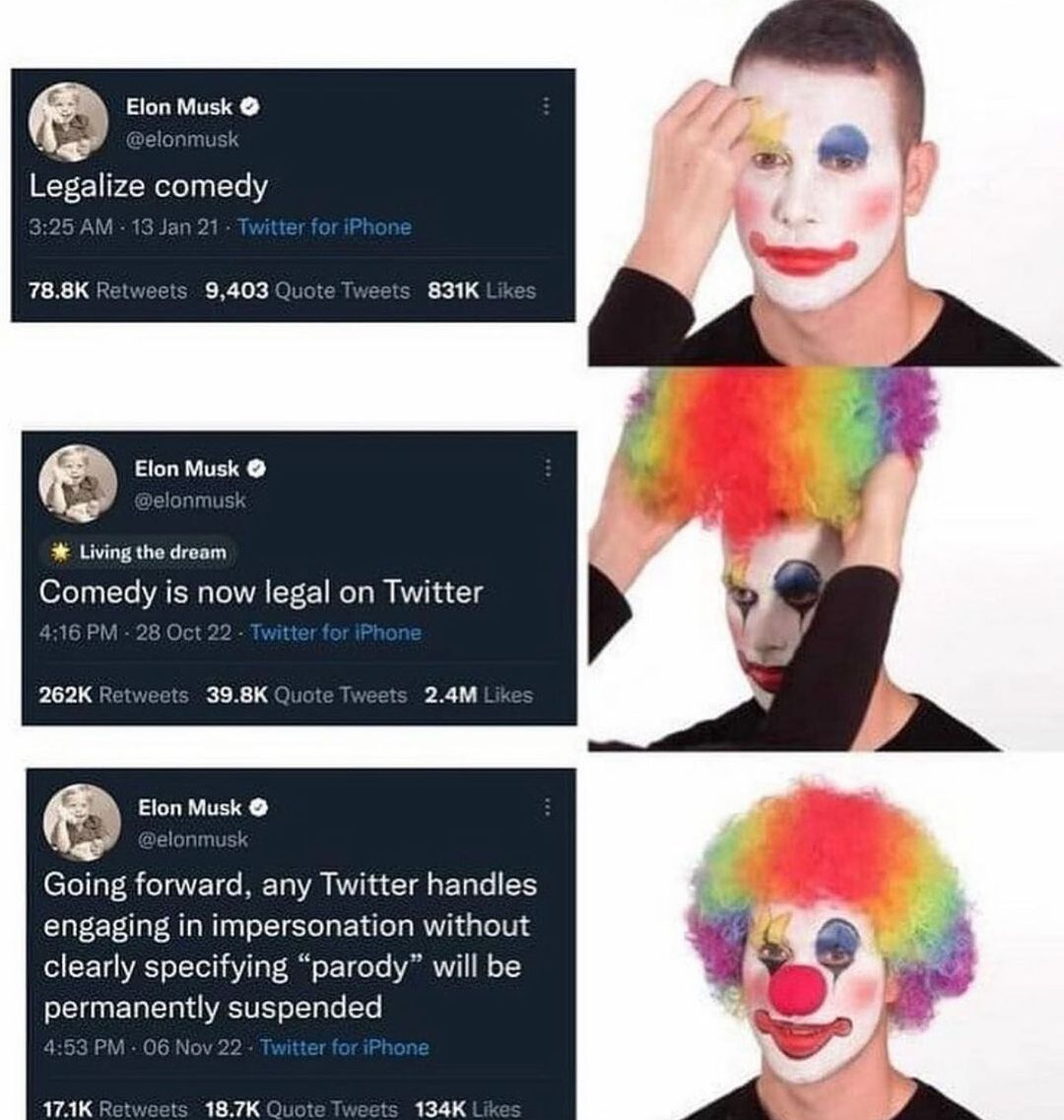View the 2.4M Likes list
The height and width of the screenshot is (1120, 1064).
pos(479,695)
